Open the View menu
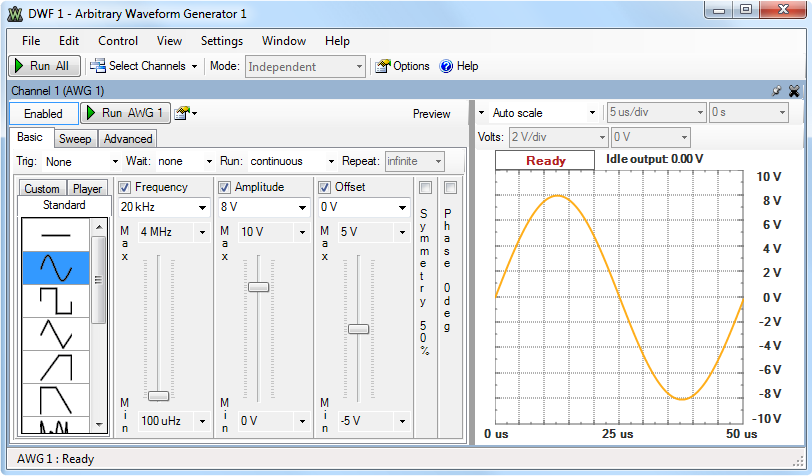 (169, 41)
